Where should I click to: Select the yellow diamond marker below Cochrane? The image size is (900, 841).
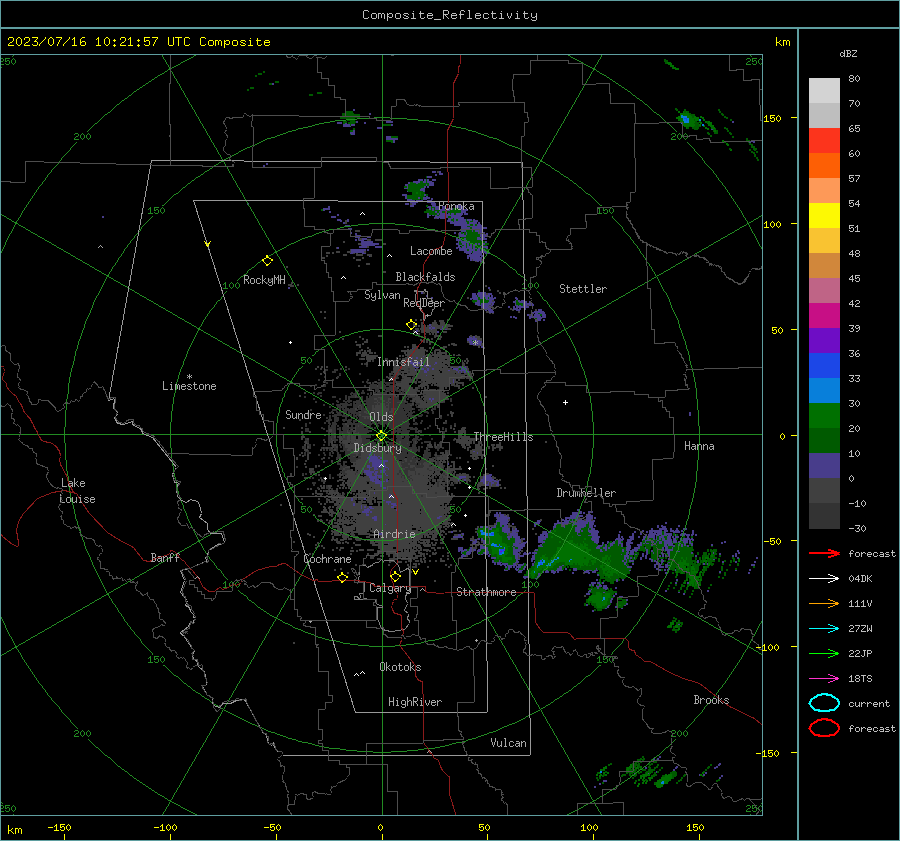pyautogui.click(x=343, y=577)
